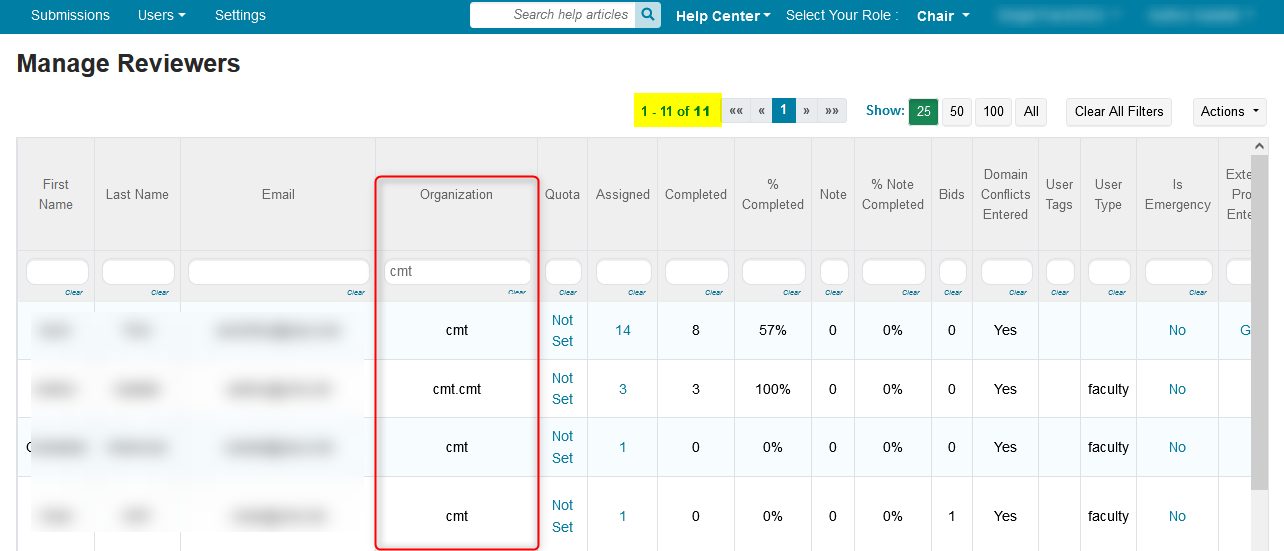1284x551 pixels.
Task: Open the Submissions menu item
Action: [70, 15]
